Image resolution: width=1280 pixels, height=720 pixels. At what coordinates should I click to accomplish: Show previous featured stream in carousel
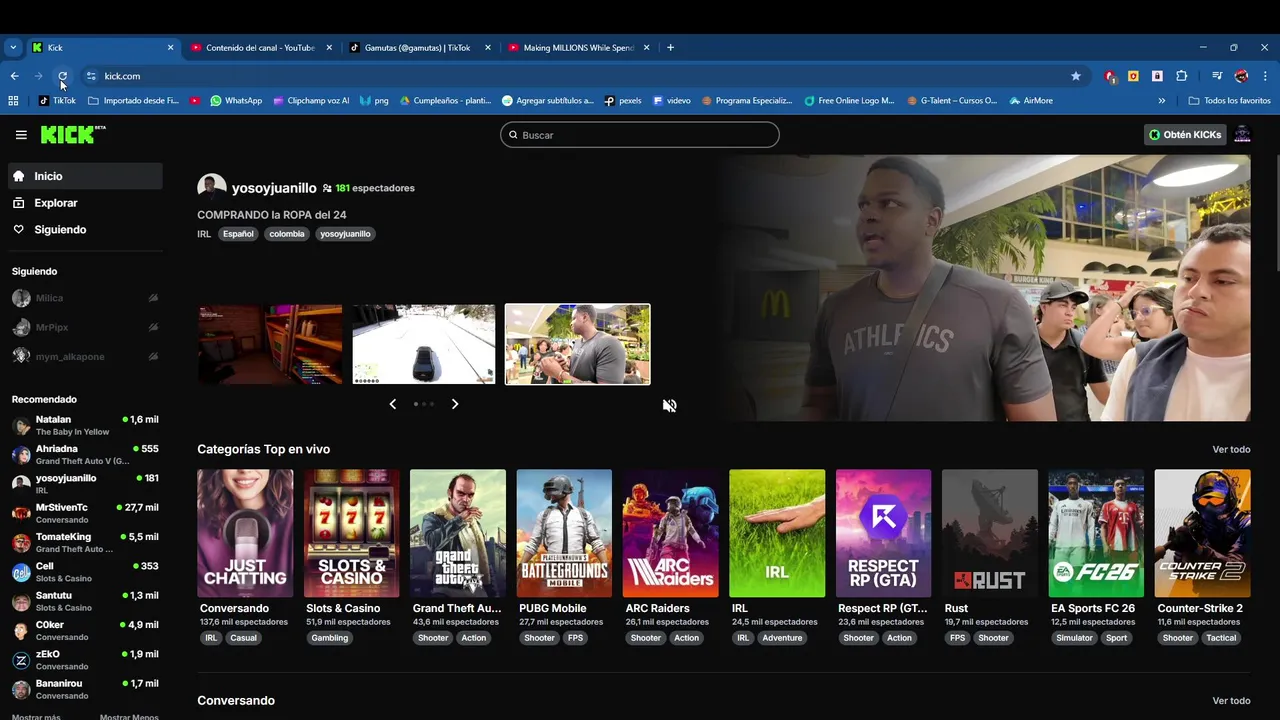point(392,404)
